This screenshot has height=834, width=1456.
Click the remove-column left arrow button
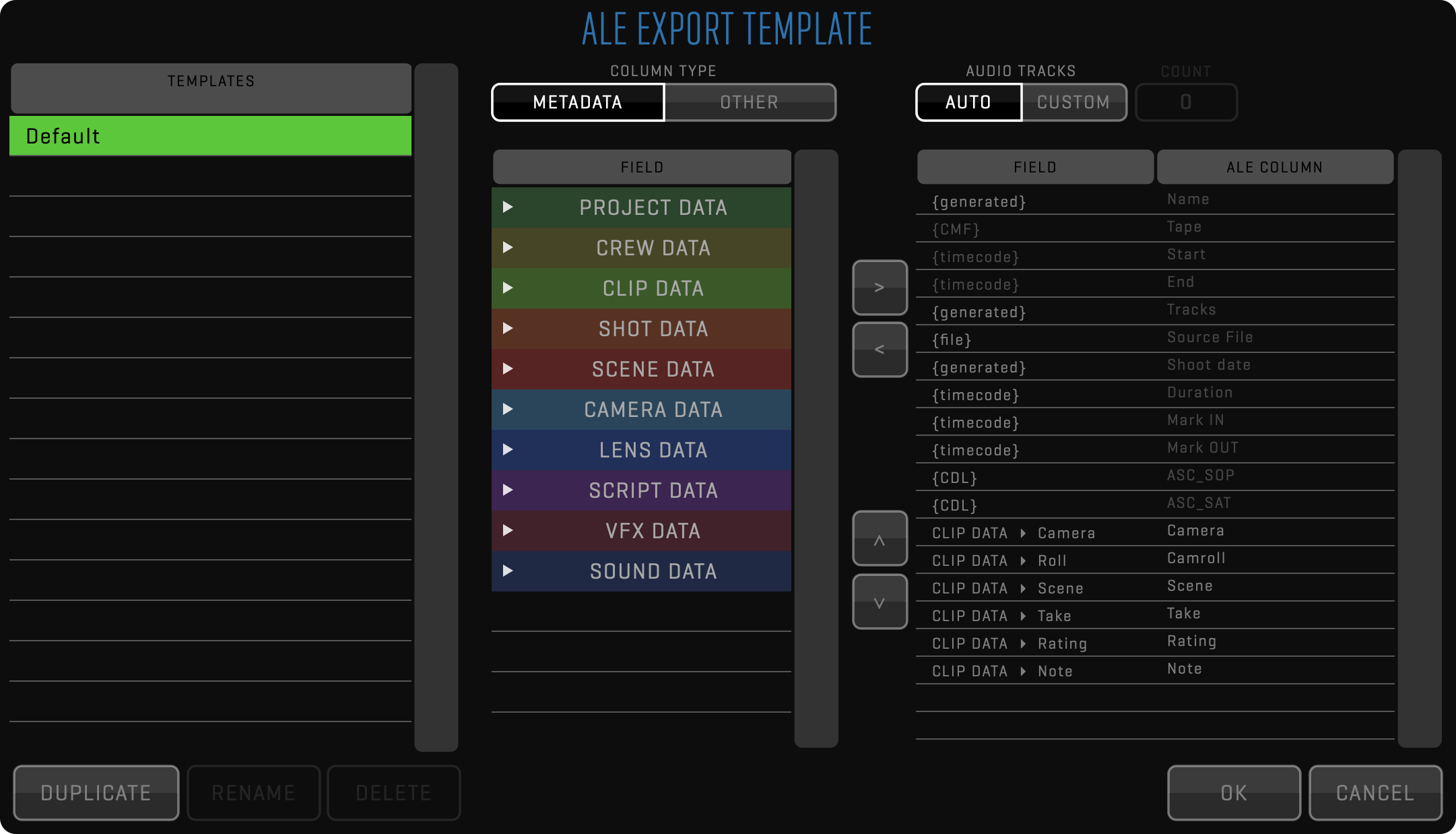click(x=880, y=350)
